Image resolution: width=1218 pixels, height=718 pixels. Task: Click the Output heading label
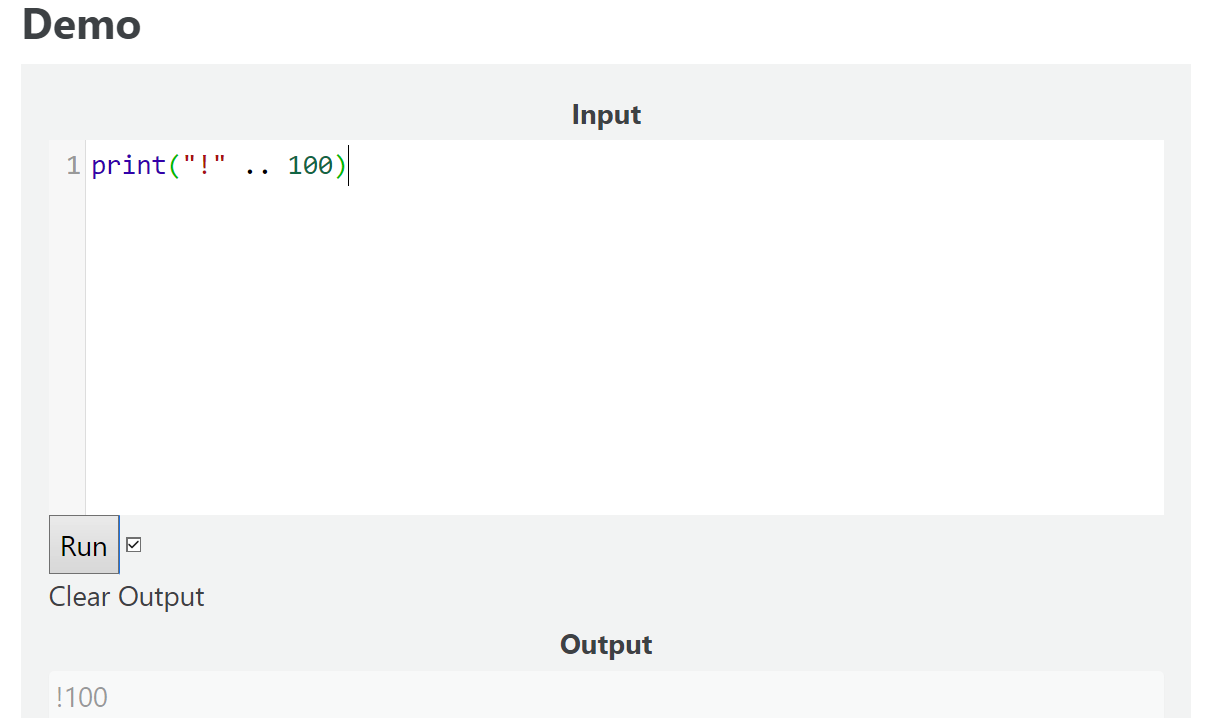coord(605,645)
